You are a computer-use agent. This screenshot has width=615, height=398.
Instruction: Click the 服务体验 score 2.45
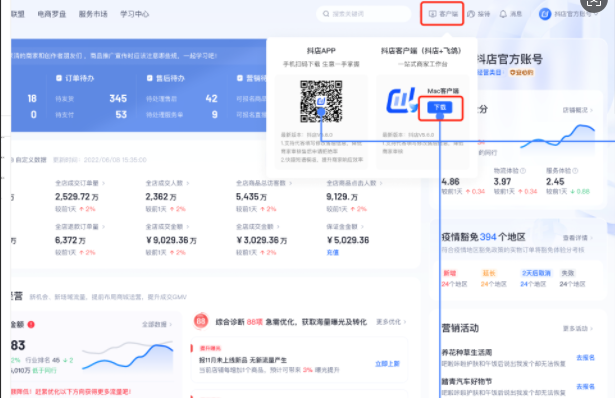pyautogui.click(x=555, y=182)
